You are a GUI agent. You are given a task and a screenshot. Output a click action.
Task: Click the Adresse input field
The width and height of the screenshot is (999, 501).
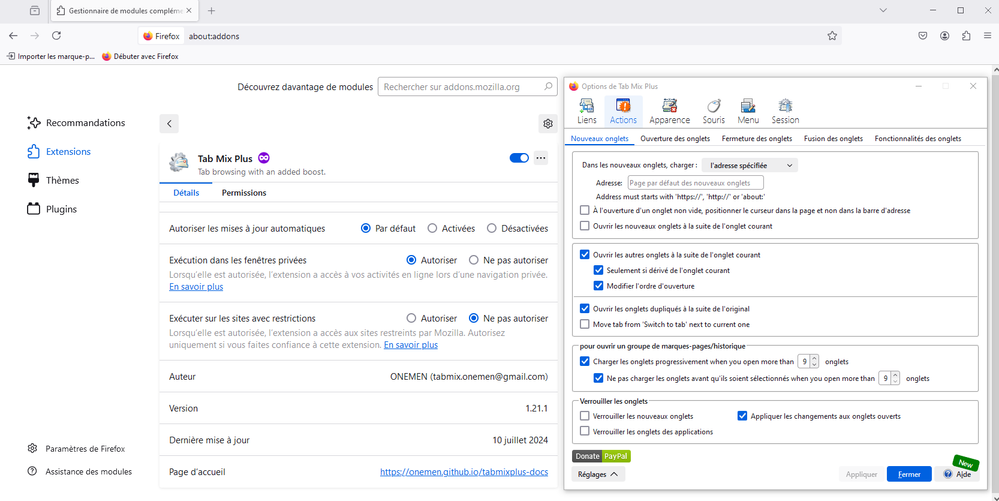[x=695, y=183]
